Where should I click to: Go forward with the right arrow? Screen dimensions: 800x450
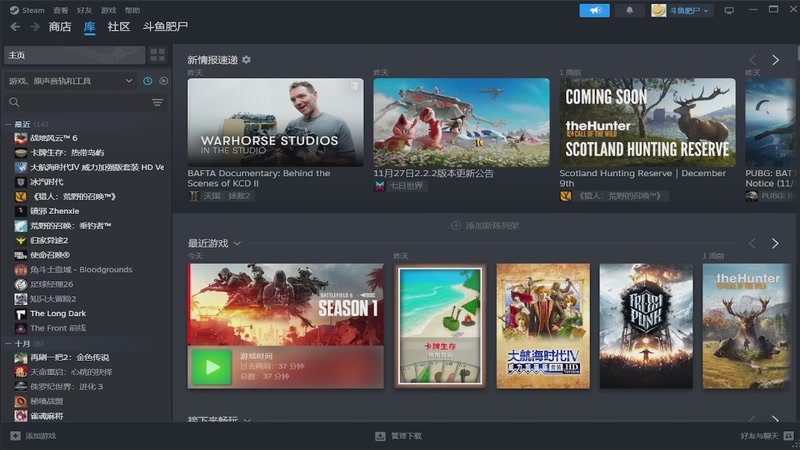[x=35, y=27]
